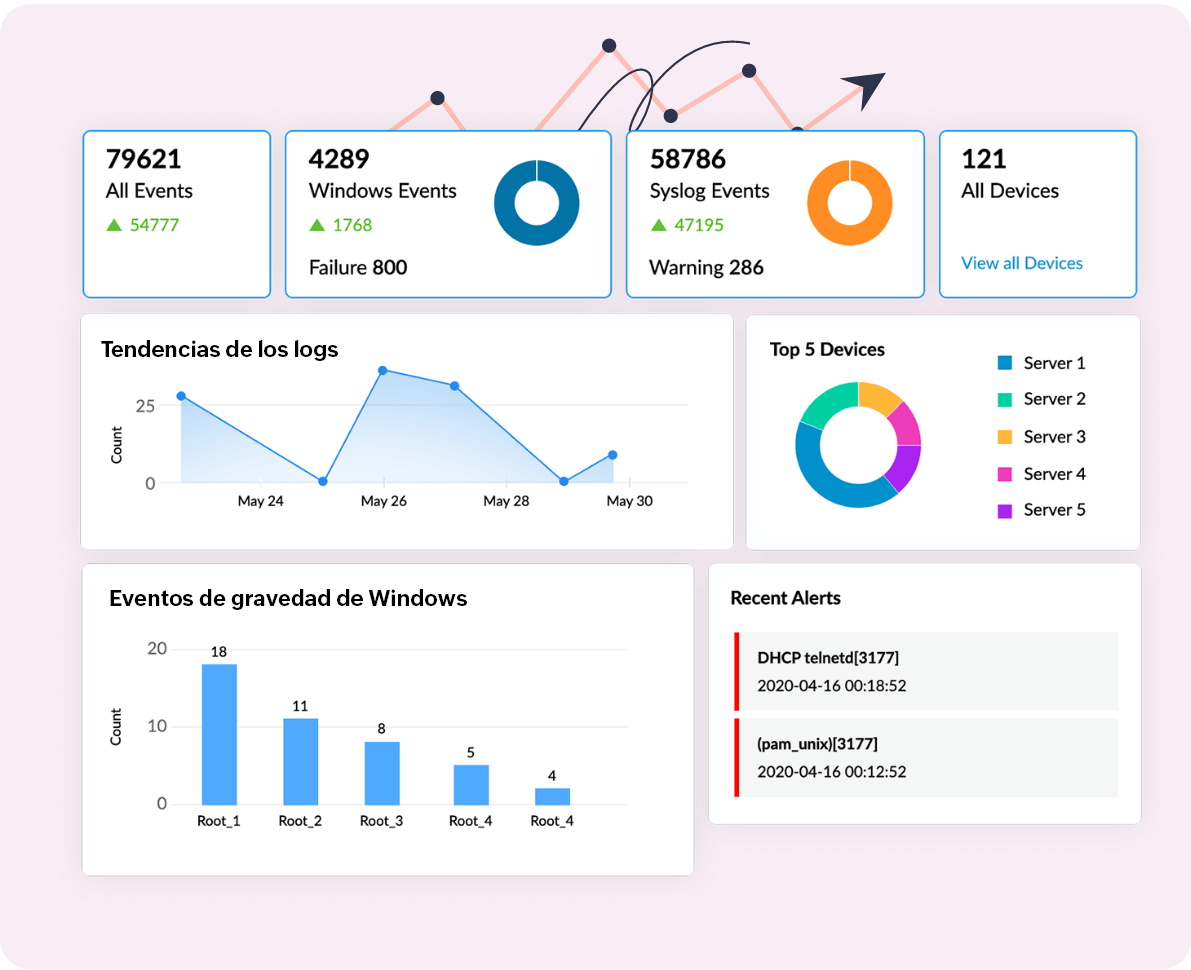Click the May 24 axis label

pos(261,501)
